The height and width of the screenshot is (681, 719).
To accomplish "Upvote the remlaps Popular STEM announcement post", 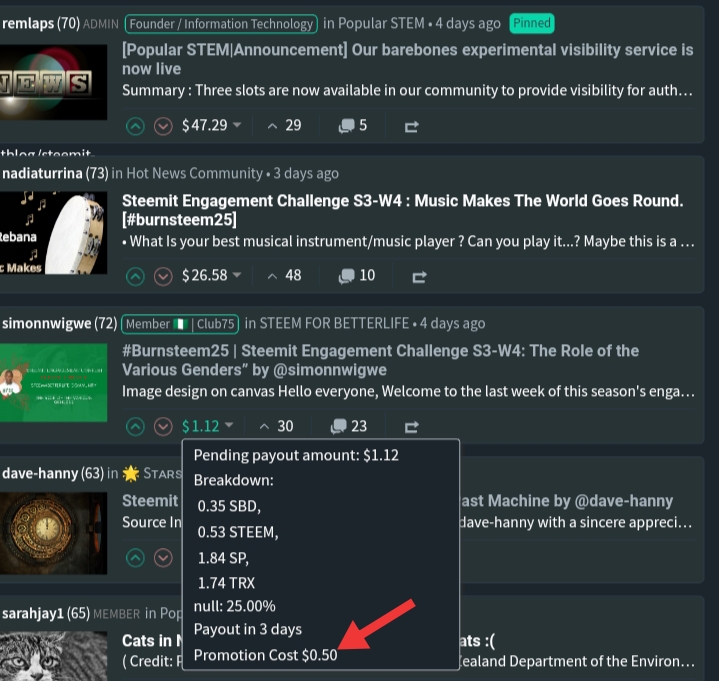I will [135, 126].
